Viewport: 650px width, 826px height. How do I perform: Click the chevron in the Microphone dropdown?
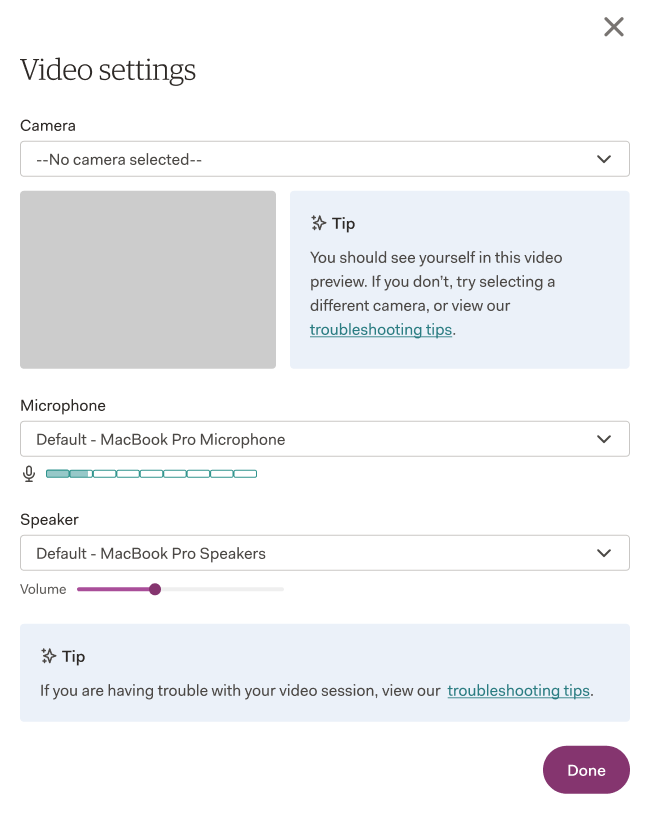pos(604,439)
